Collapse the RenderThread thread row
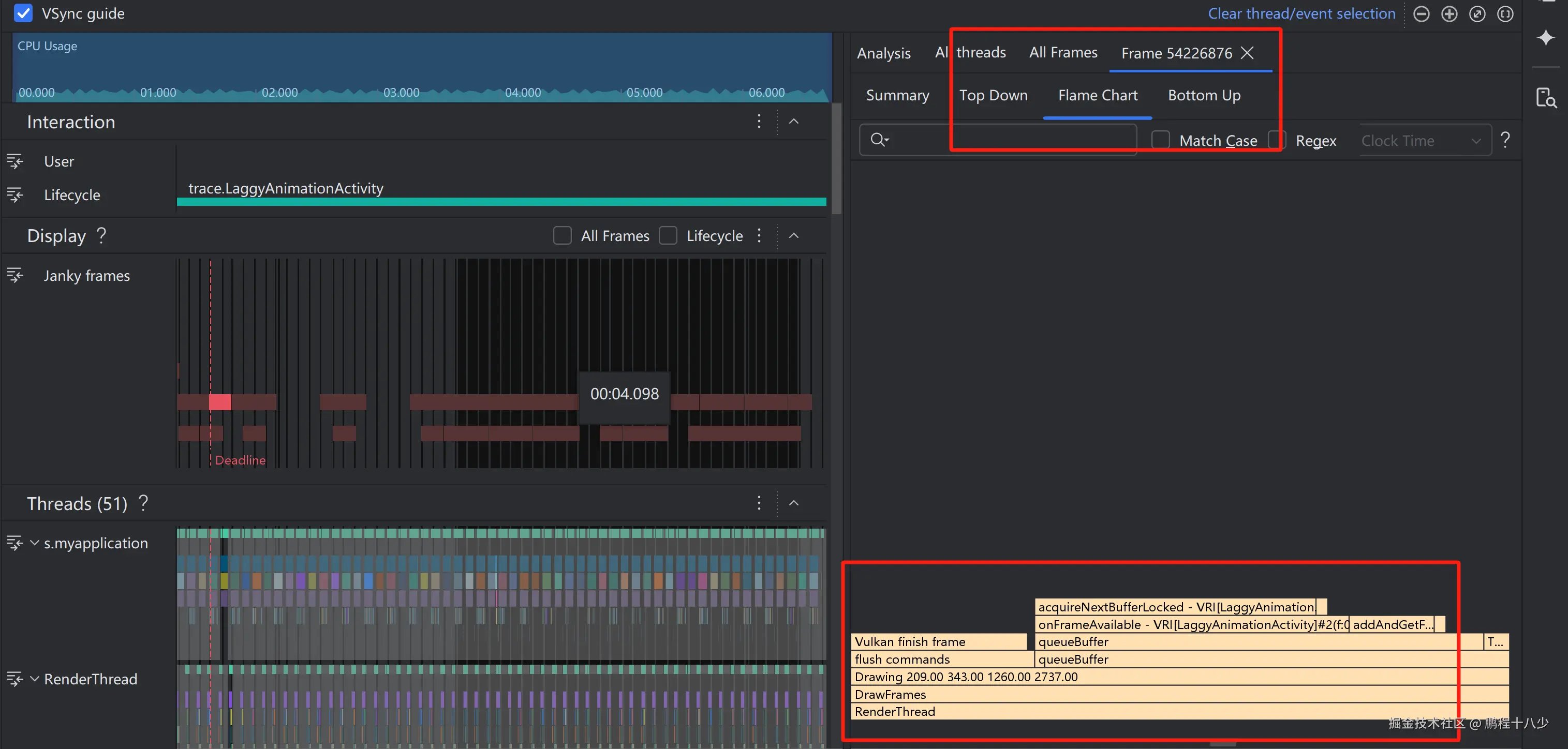 click(35, 679)
